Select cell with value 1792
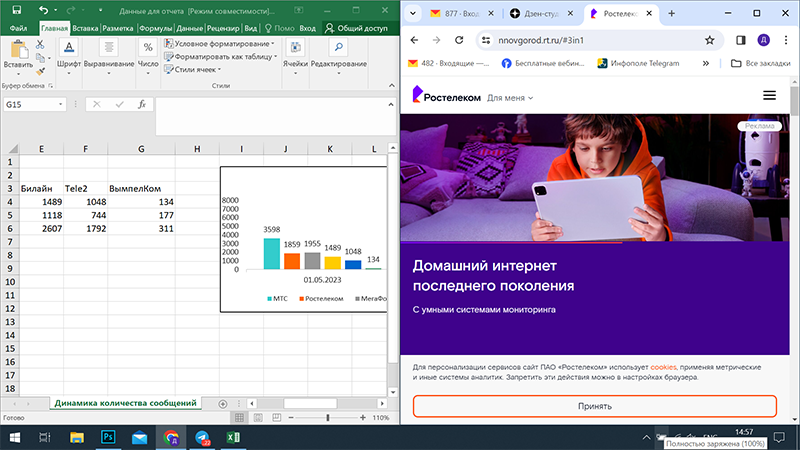The height and width of the screenshot is (450, 800). tap(85, 229)
